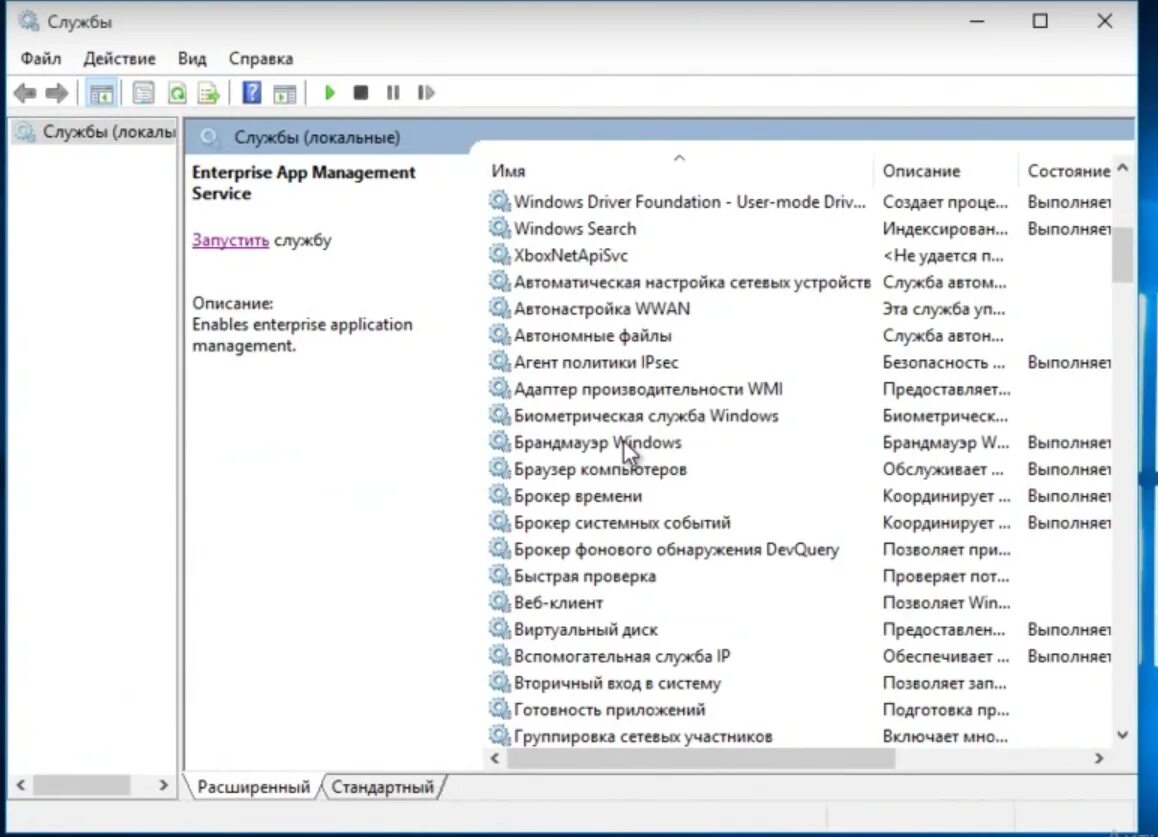Toggle the action pane visibility
This screenshot has height=837, width=1158.
[x=283, y=92]
